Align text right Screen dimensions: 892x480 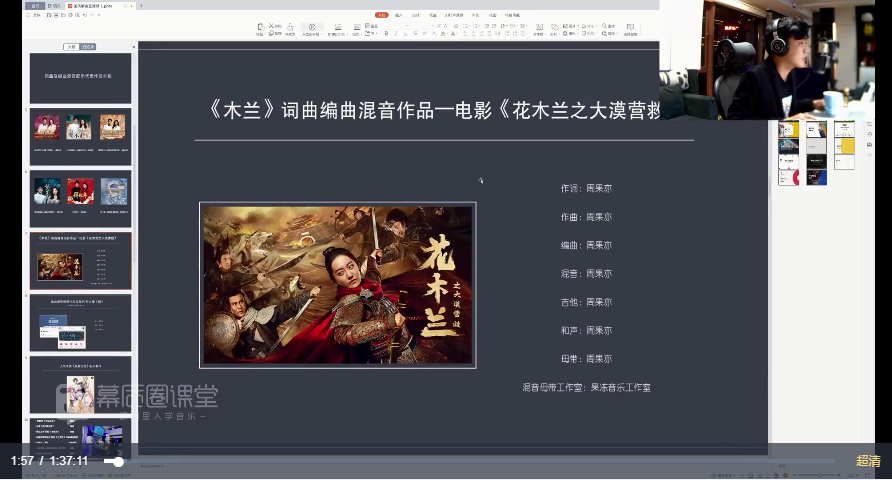[481, 33]
